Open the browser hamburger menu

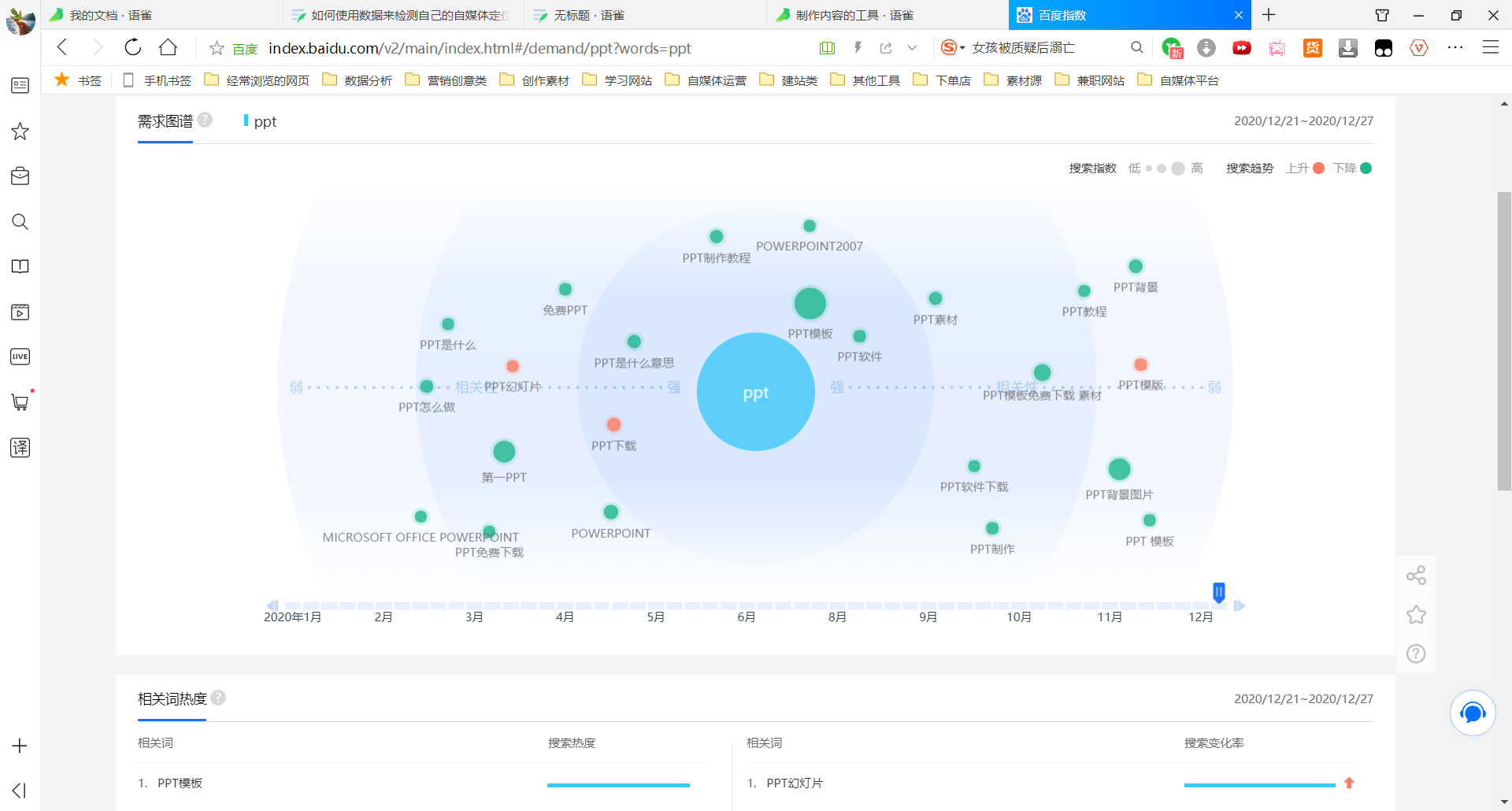(x=1490, y=48)
